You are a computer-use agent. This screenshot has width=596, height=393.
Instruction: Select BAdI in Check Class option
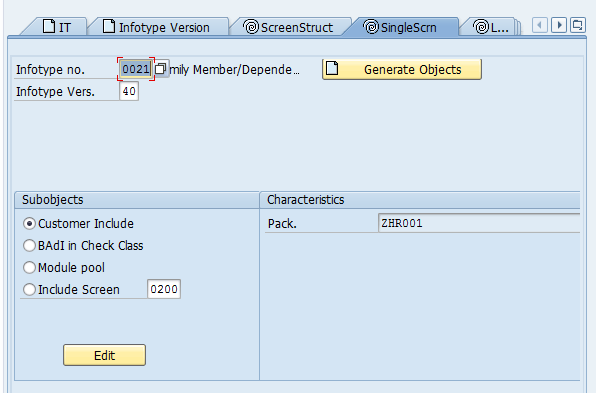(29, 246)
